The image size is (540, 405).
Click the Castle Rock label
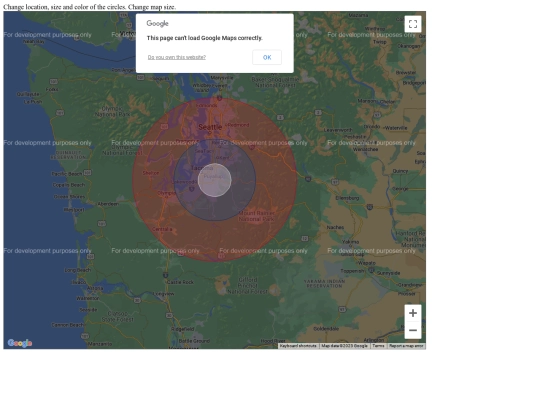click(x=180, y=282)
